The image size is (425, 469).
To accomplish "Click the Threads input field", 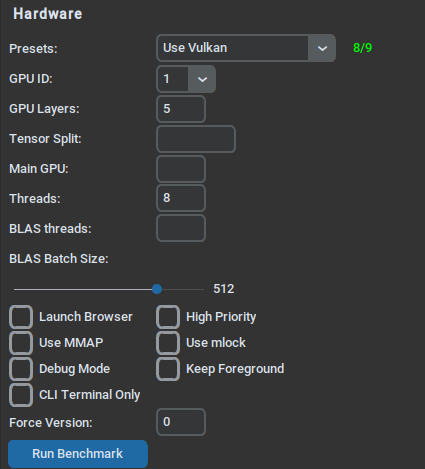I will click(x=181, y=198).
